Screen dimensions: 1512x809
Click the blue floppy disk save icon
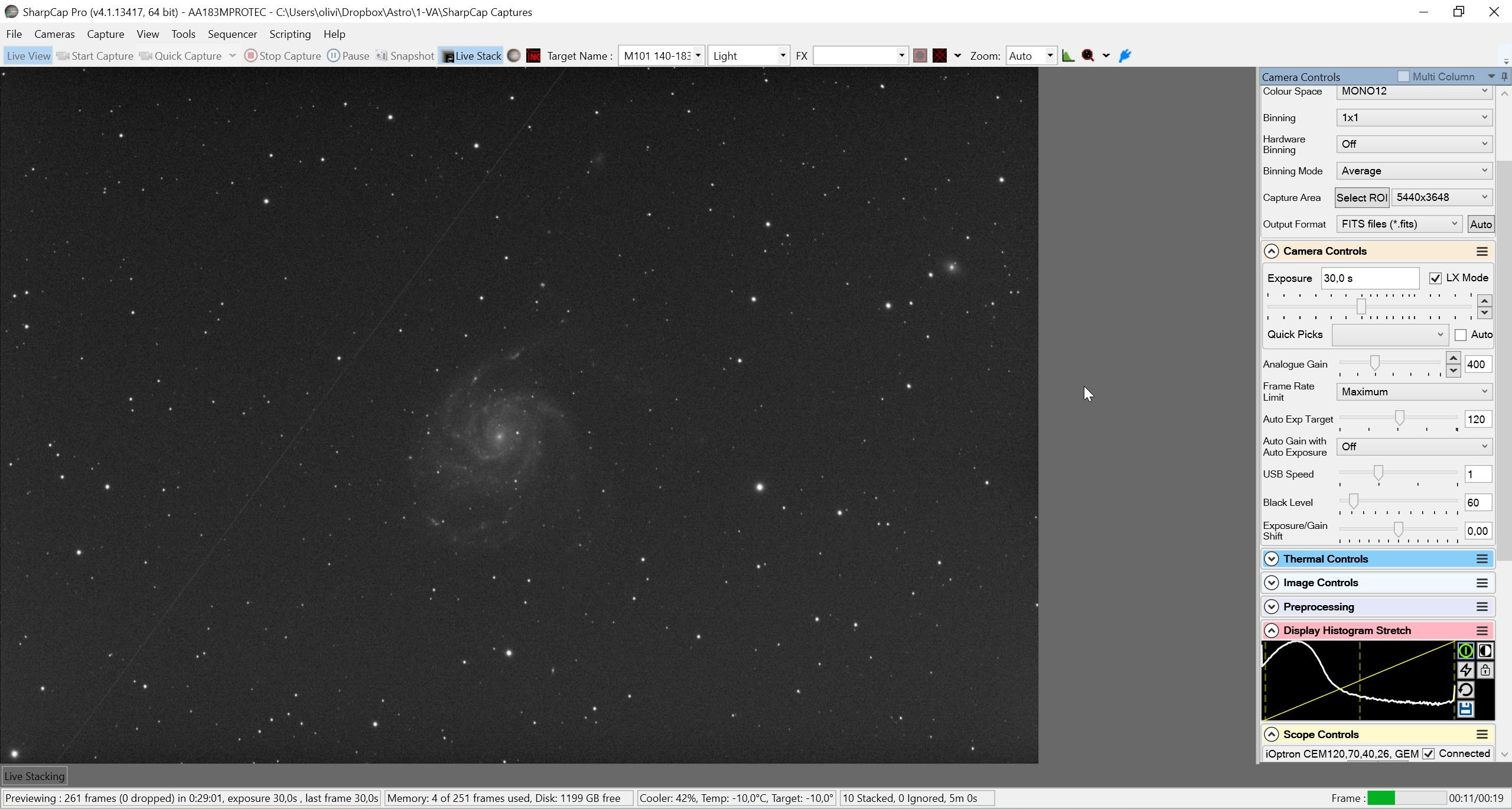(1465, 709)
